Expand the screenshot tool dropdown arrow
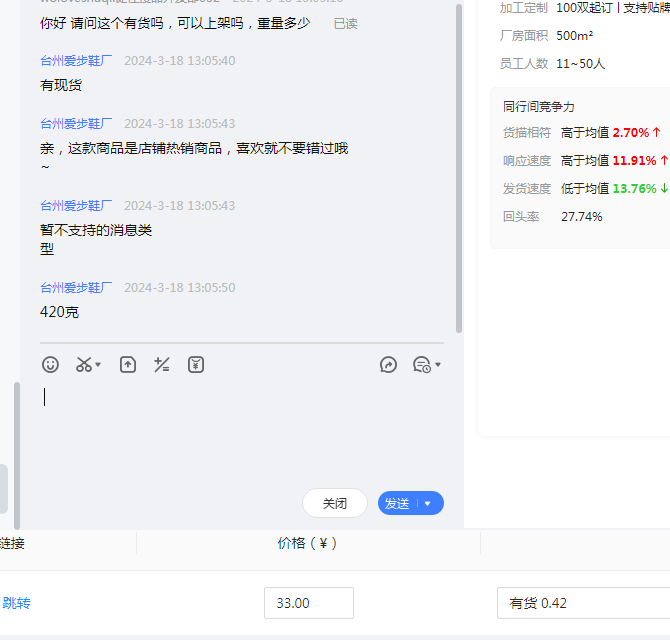 pyautogui.click(x=98, y=366)
